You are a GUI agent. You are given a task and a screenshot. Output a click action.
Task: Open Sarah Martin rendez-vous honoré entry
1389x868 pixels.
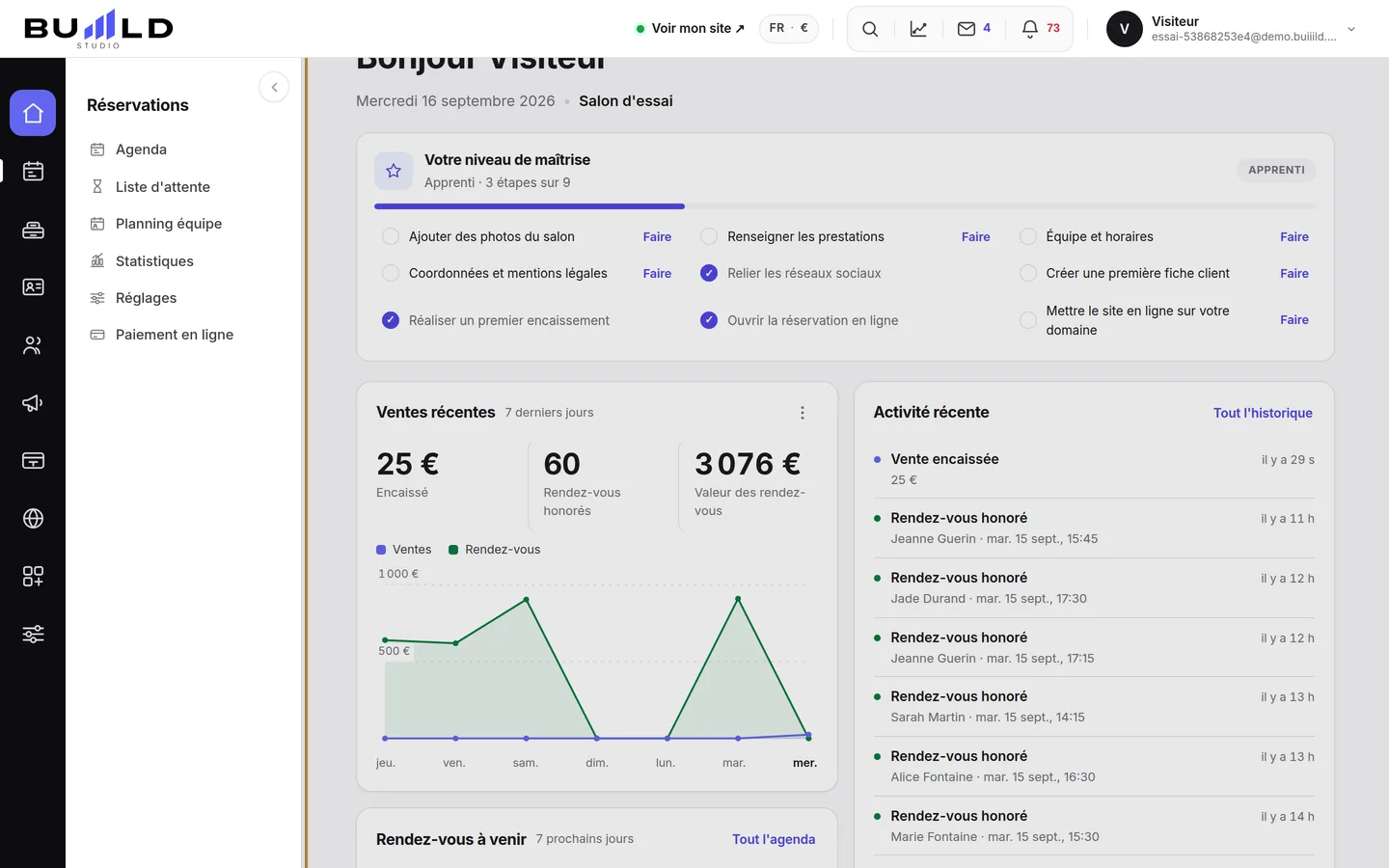click(1094, 706)
